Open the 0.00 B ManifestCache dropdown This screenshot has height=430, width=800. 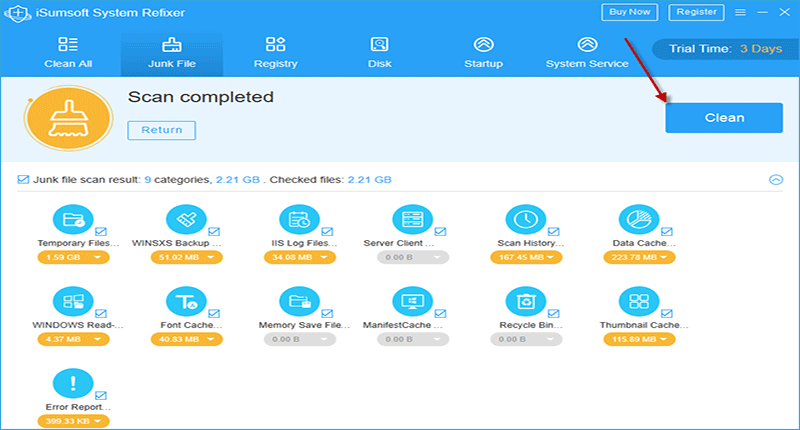[412, 339]
